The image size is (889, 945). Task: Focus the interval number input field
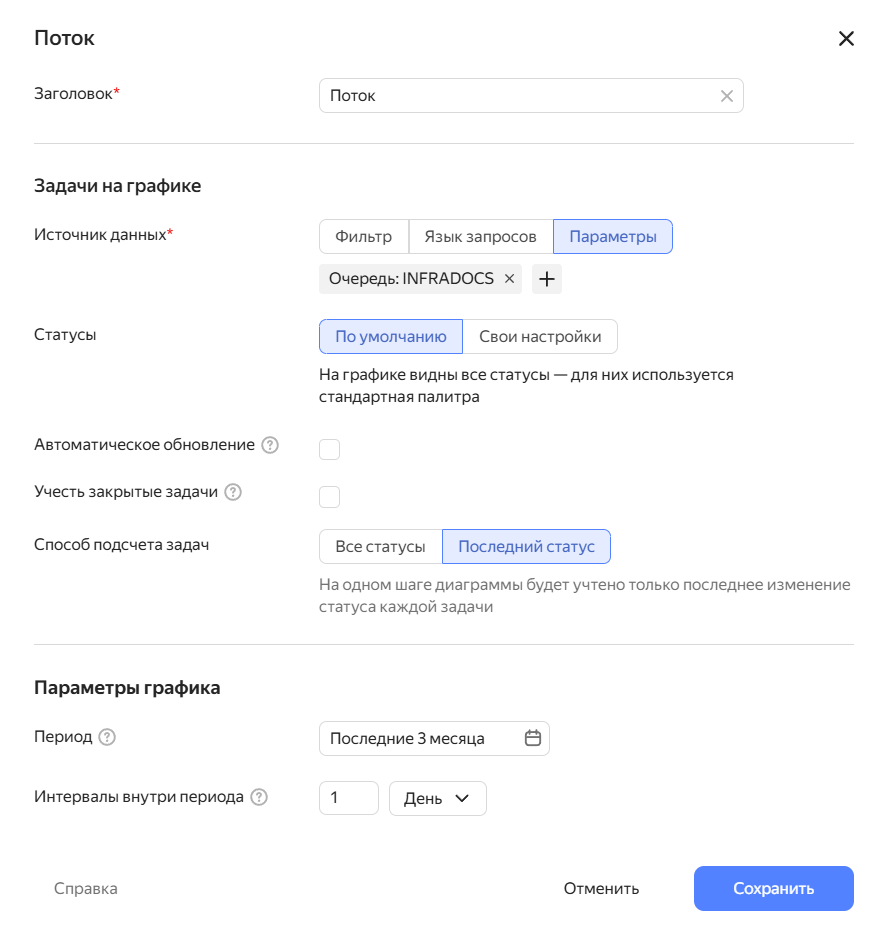pyautogui.click(x=349, y=799)
